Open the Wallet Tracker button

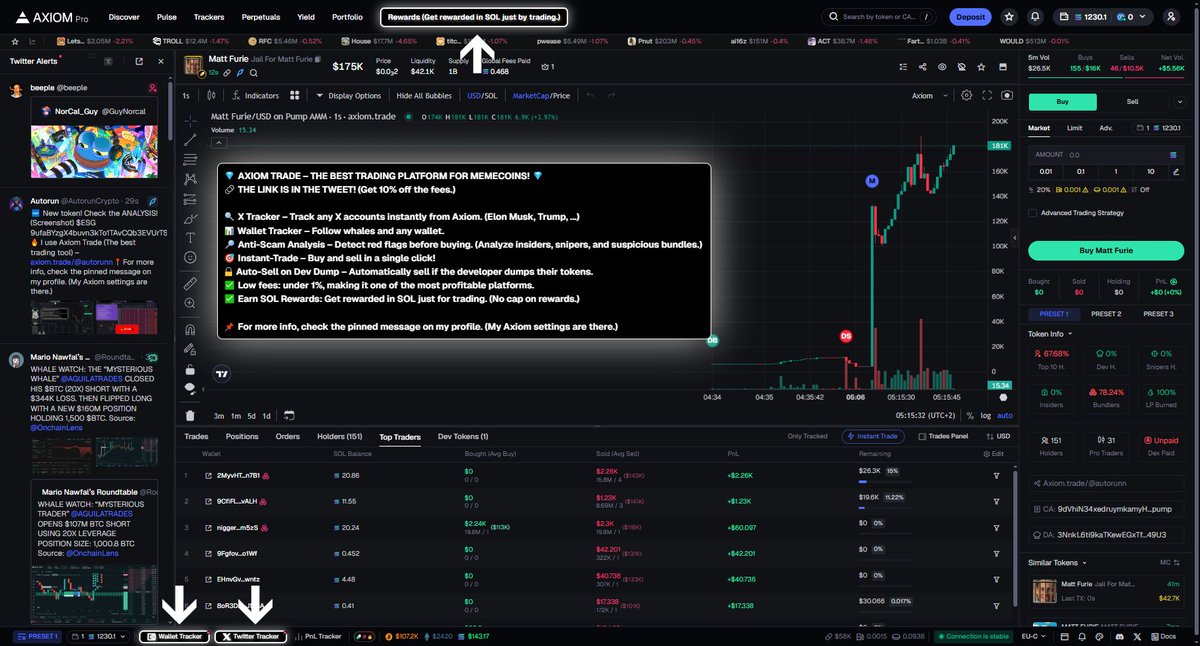tap(176, 636)
